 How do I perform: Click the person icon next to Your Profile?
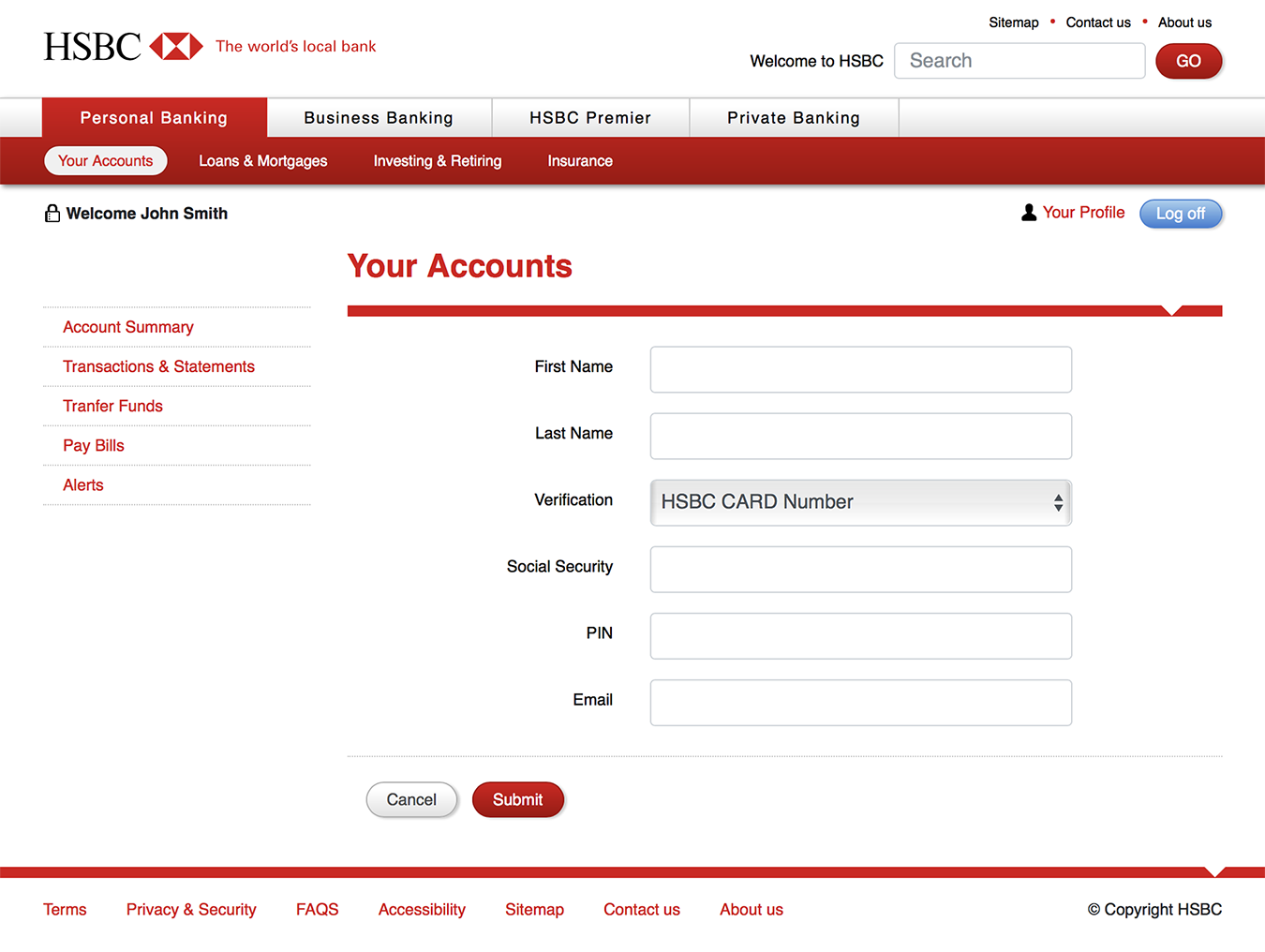click(1029, 213)
